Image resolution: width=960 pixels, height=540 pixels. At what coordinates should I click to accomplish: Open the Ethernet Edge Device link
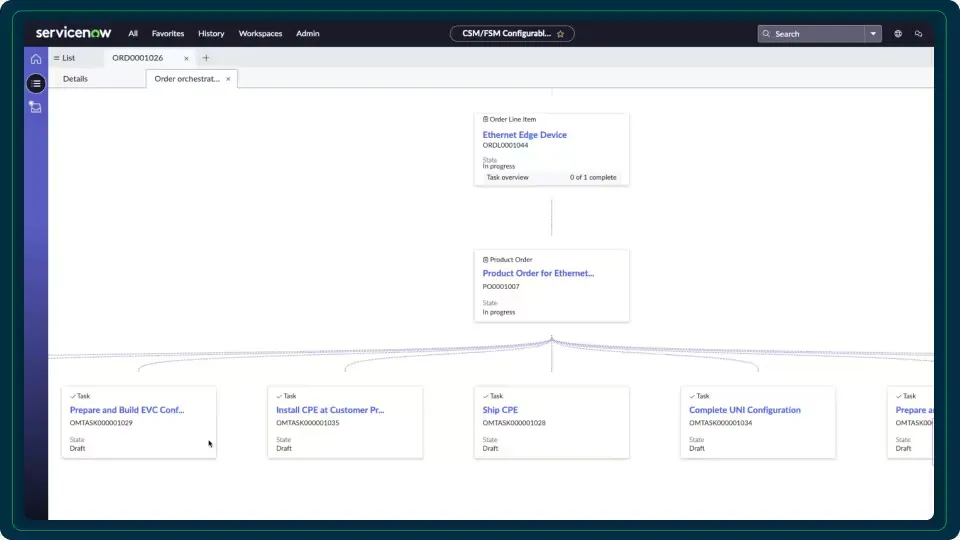(x=525, y=135)
